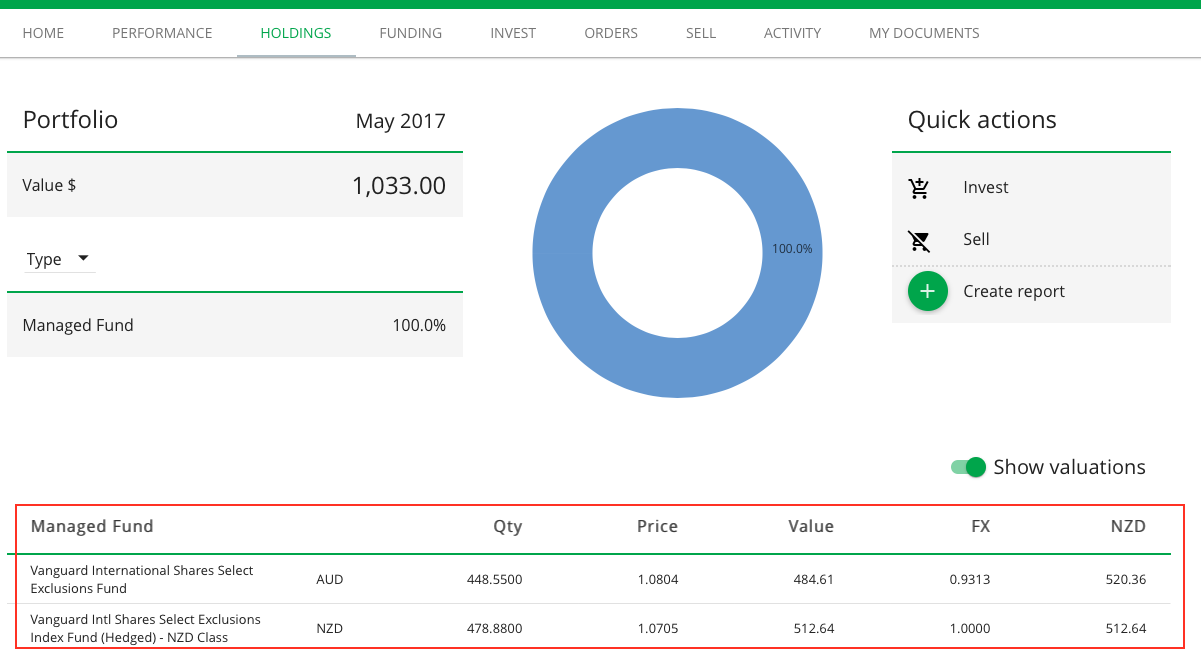Viewport: 1201px width, 650px height.
Task: Open the Home tab
Action: (x=43, y=33)
